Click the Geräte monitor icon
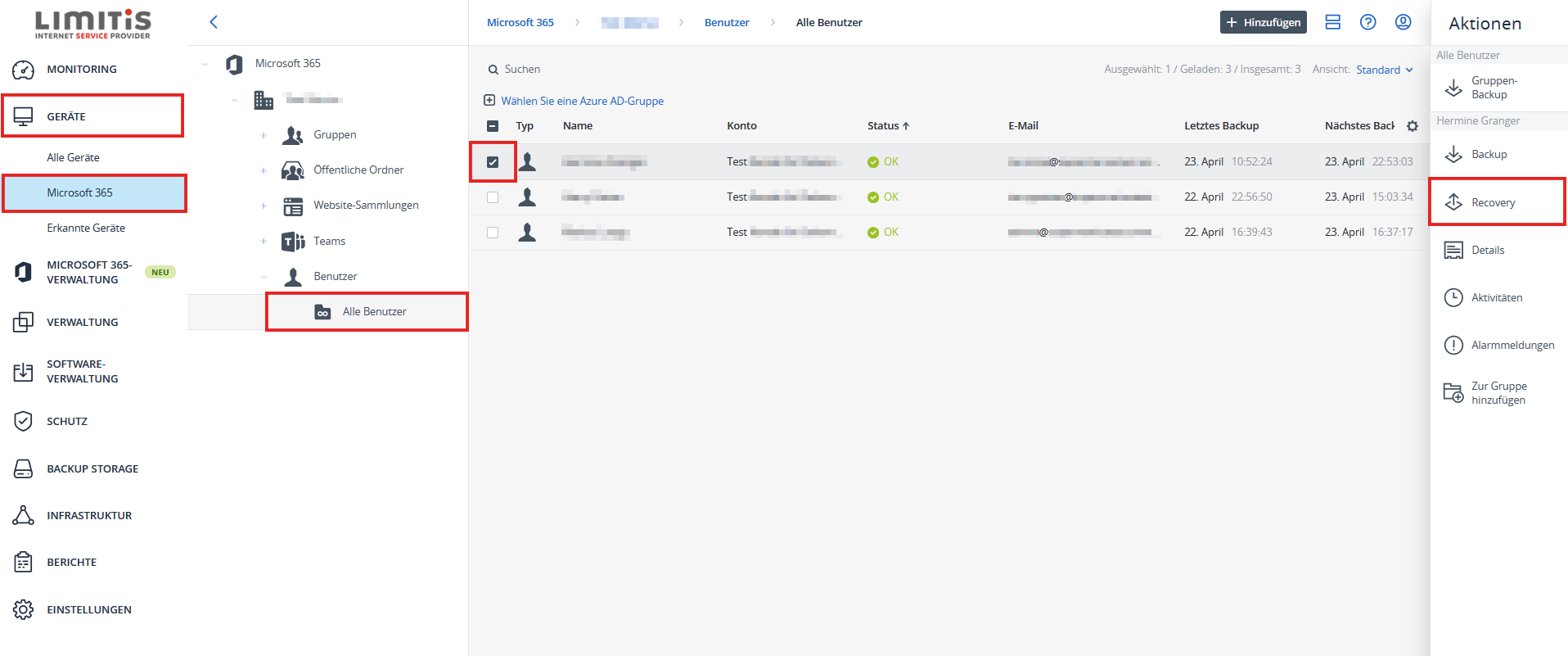This screenshot has height=656, width=1568. coord(23,116)
